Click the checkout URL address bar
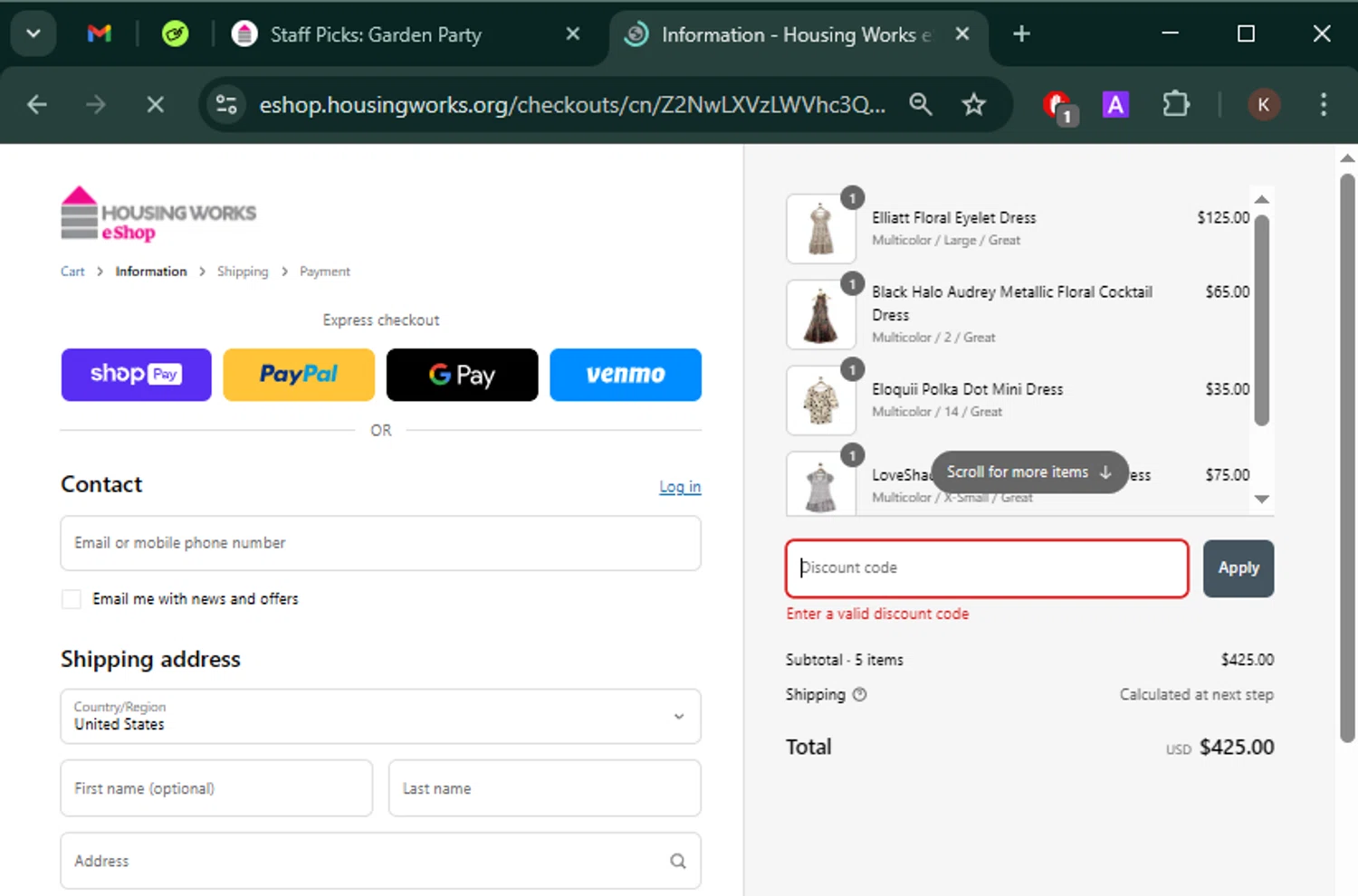This screenshot has width=1358, height=896. [572, 105]
